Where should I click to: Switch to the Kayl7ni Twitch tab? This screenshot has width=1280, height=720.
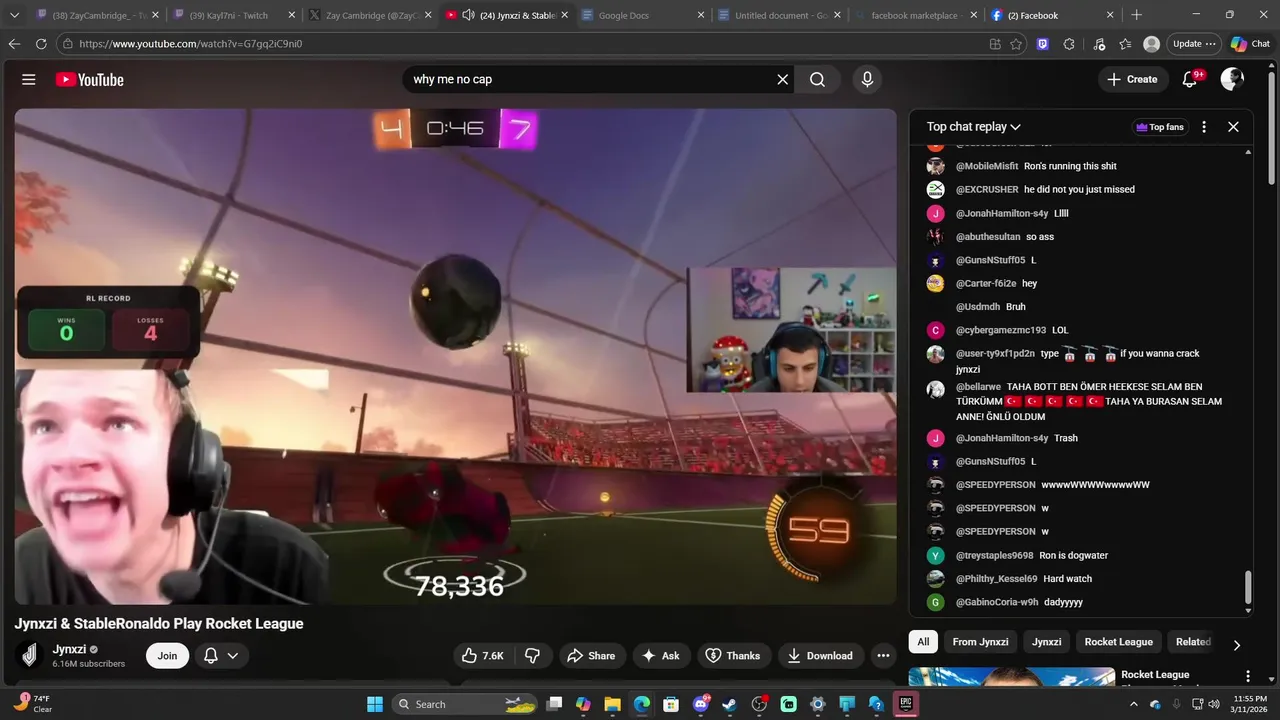pyautogui.click(x=233, y=15)
